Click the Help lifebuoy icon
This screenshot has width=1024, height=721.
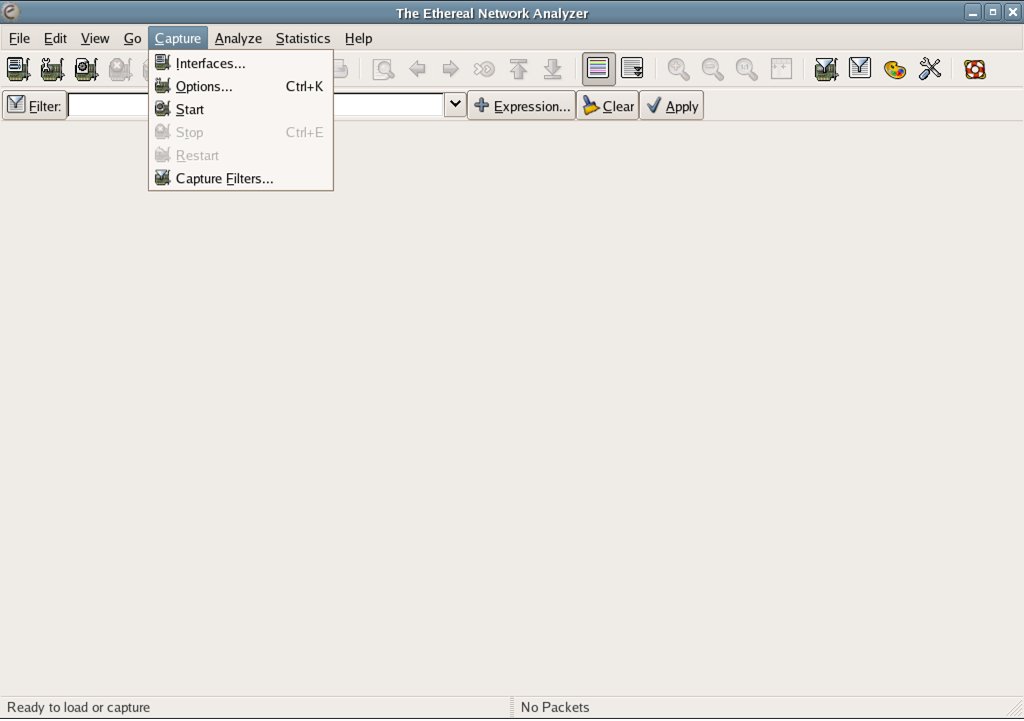(975, 69)
